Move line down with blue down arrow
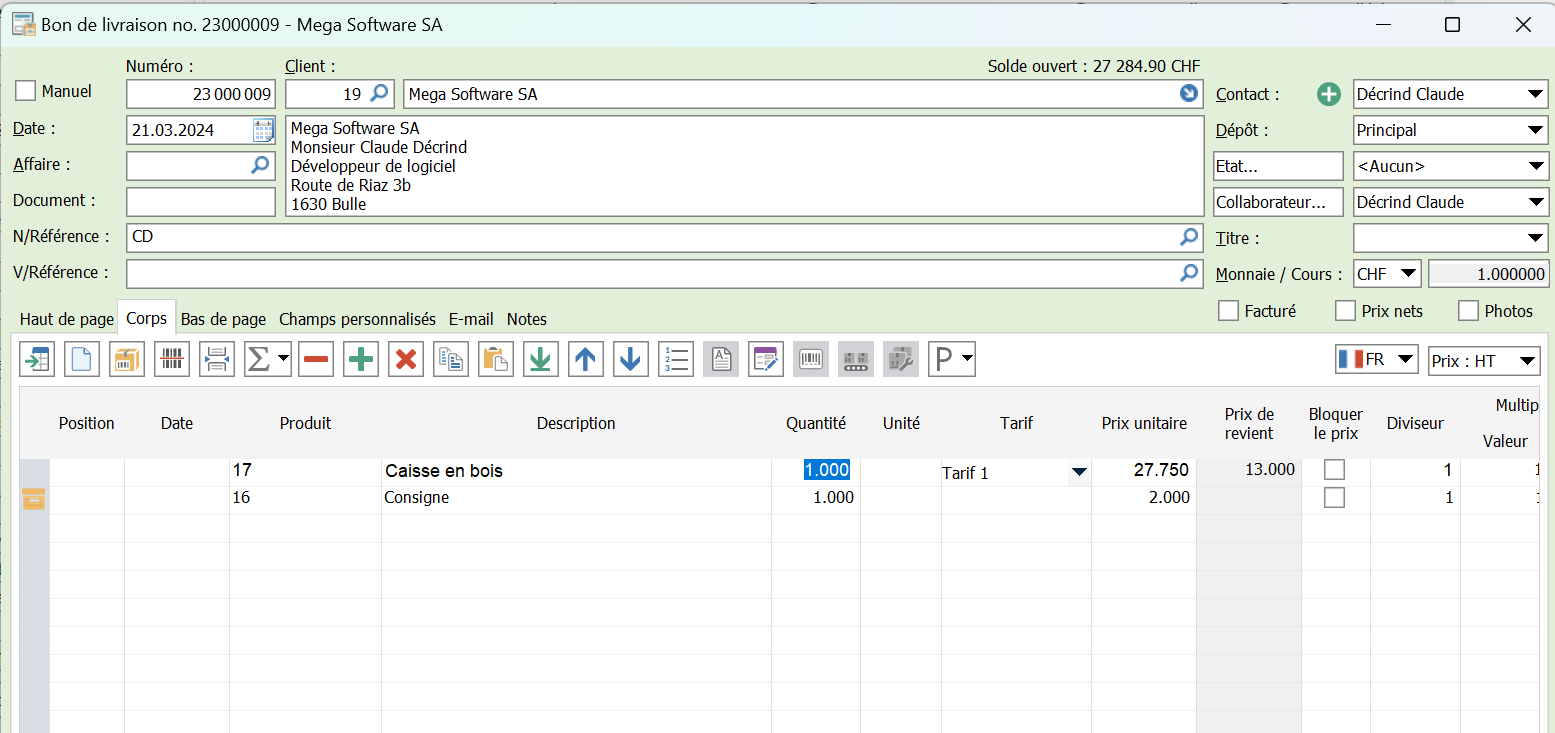Image resolution: width=1555 pixels, height=733 pixels. point(631,359)
